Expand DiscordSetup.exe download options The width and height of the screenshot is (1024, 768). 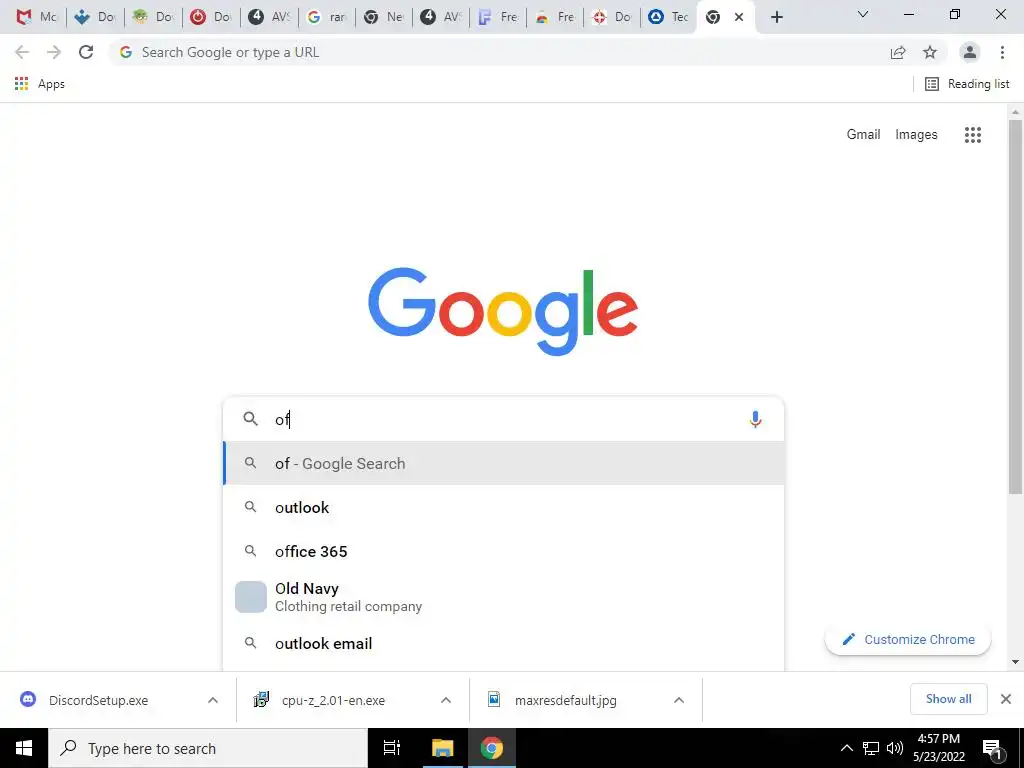tap(212, 700)
